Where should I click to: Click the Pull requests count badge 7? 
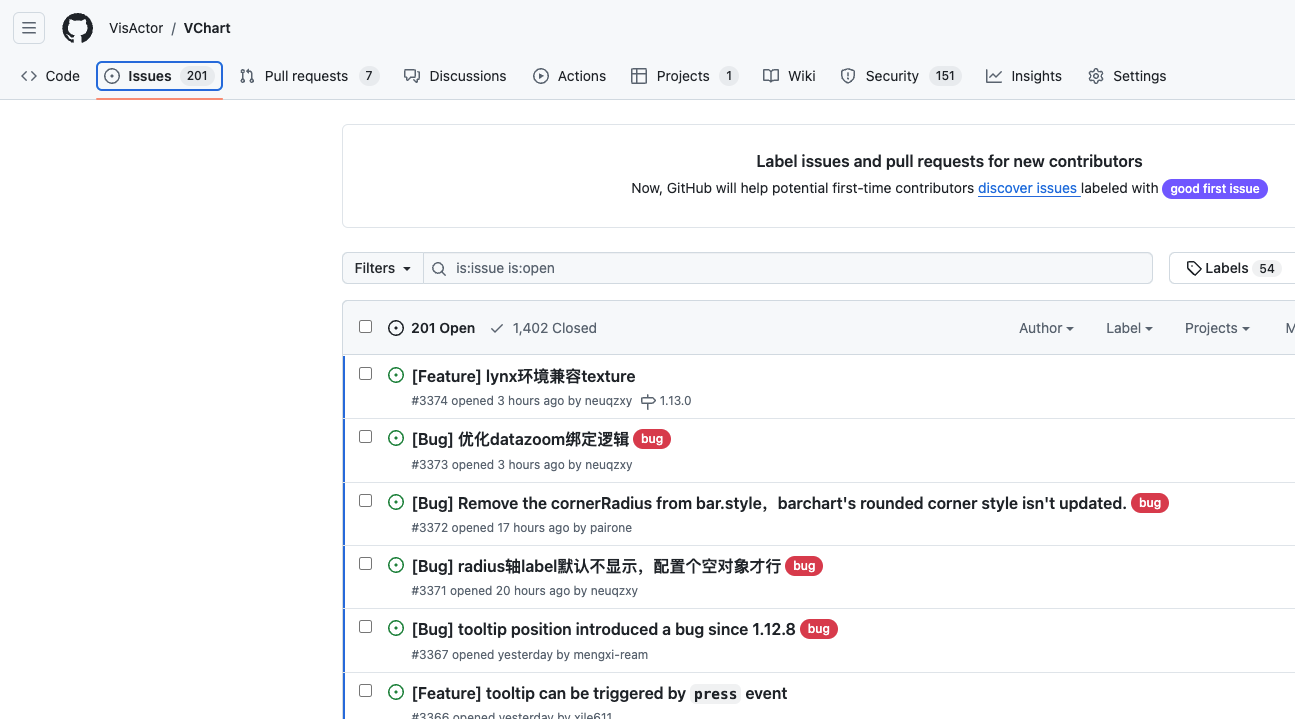[x=369, y=76]
